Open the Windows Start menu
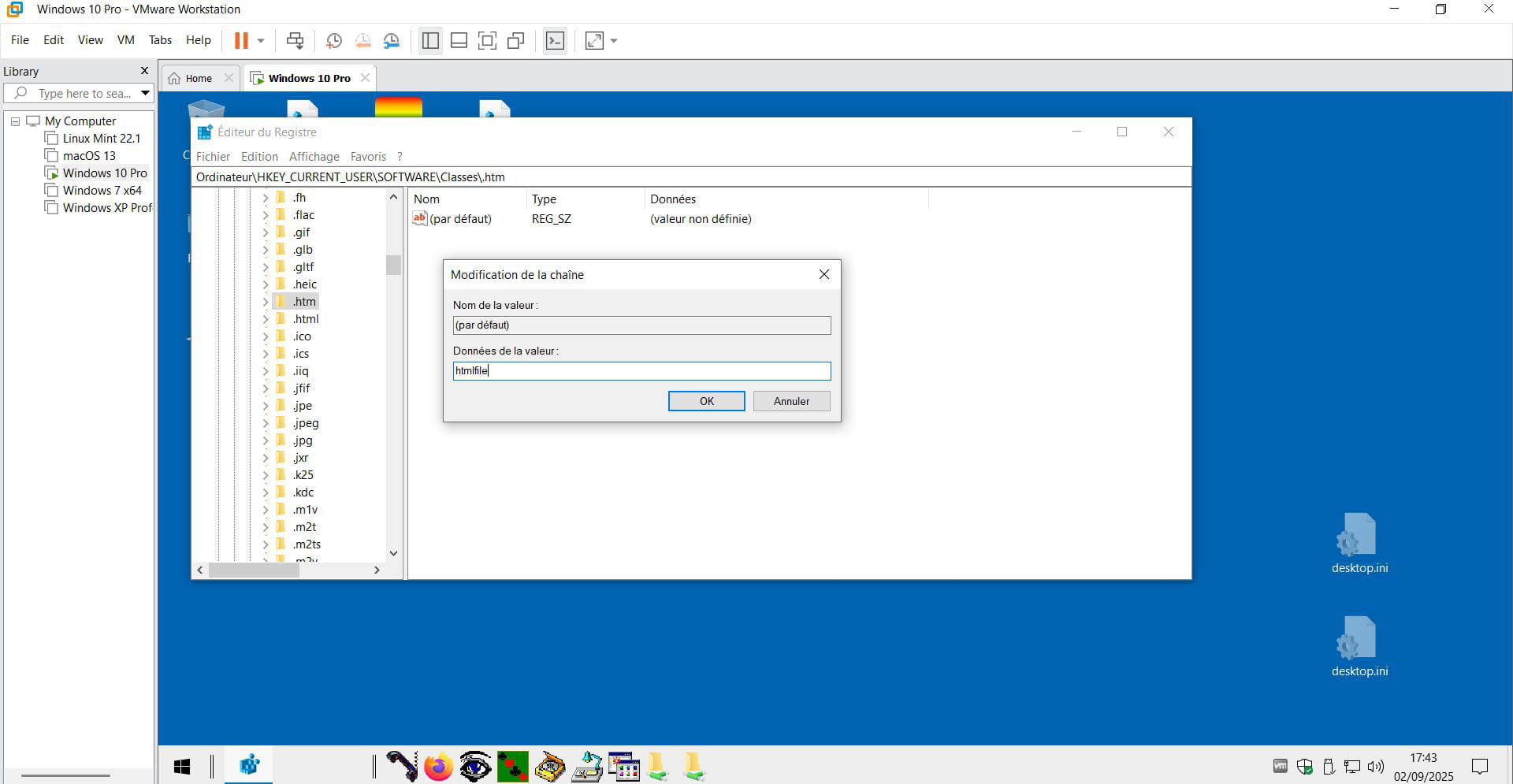The height and width of the screenshot is (784, 1513). (x=182, y=766)
